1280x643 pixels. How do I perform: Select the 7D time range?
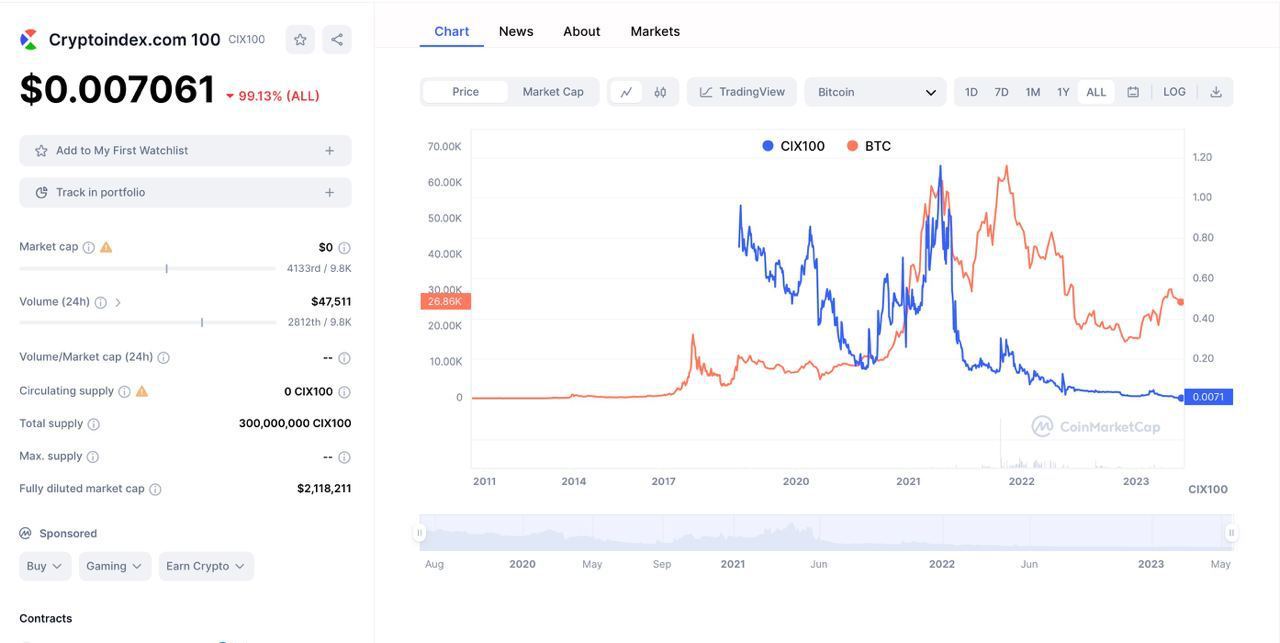[x=1001, y=92]
